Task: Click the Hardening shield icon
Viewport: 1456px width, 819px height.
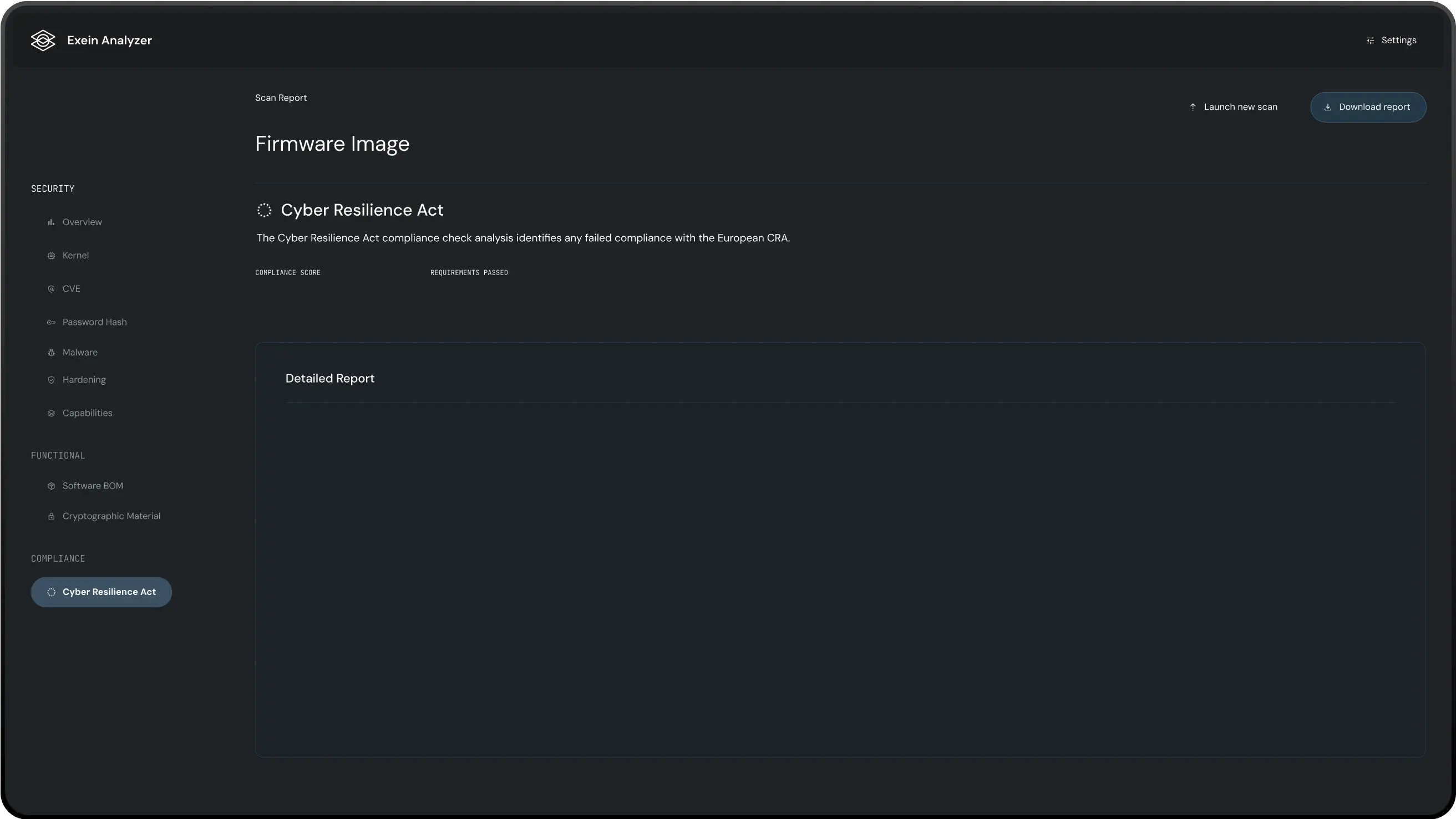Action: (52, 380)
